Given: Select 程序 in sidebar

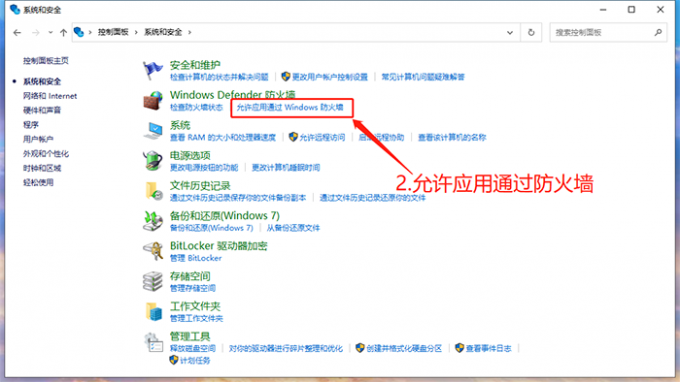Looking at the screenshot, I should coord(31,125).
